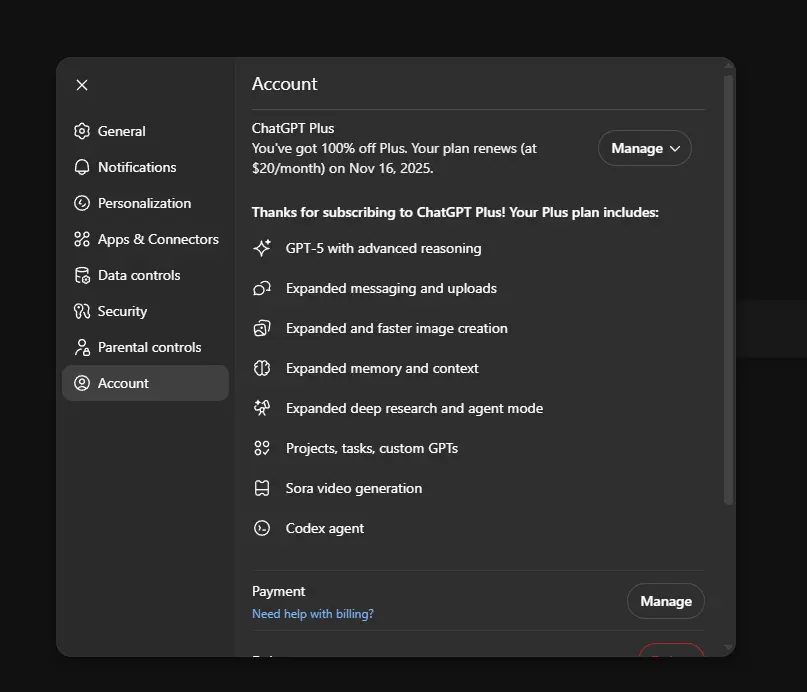Click the scrollbar up arrow
The image size is (807, 692).
pyautogui.click(x=728, y=65)
